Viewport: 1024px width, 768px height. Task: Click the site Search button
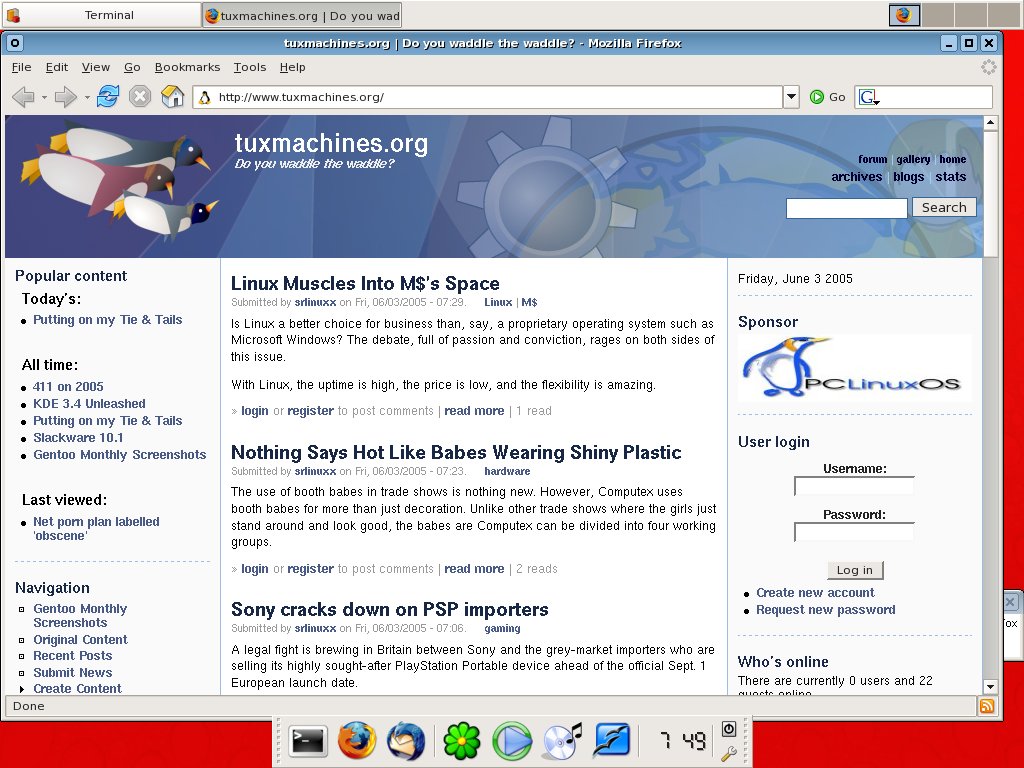click(944, 207)
